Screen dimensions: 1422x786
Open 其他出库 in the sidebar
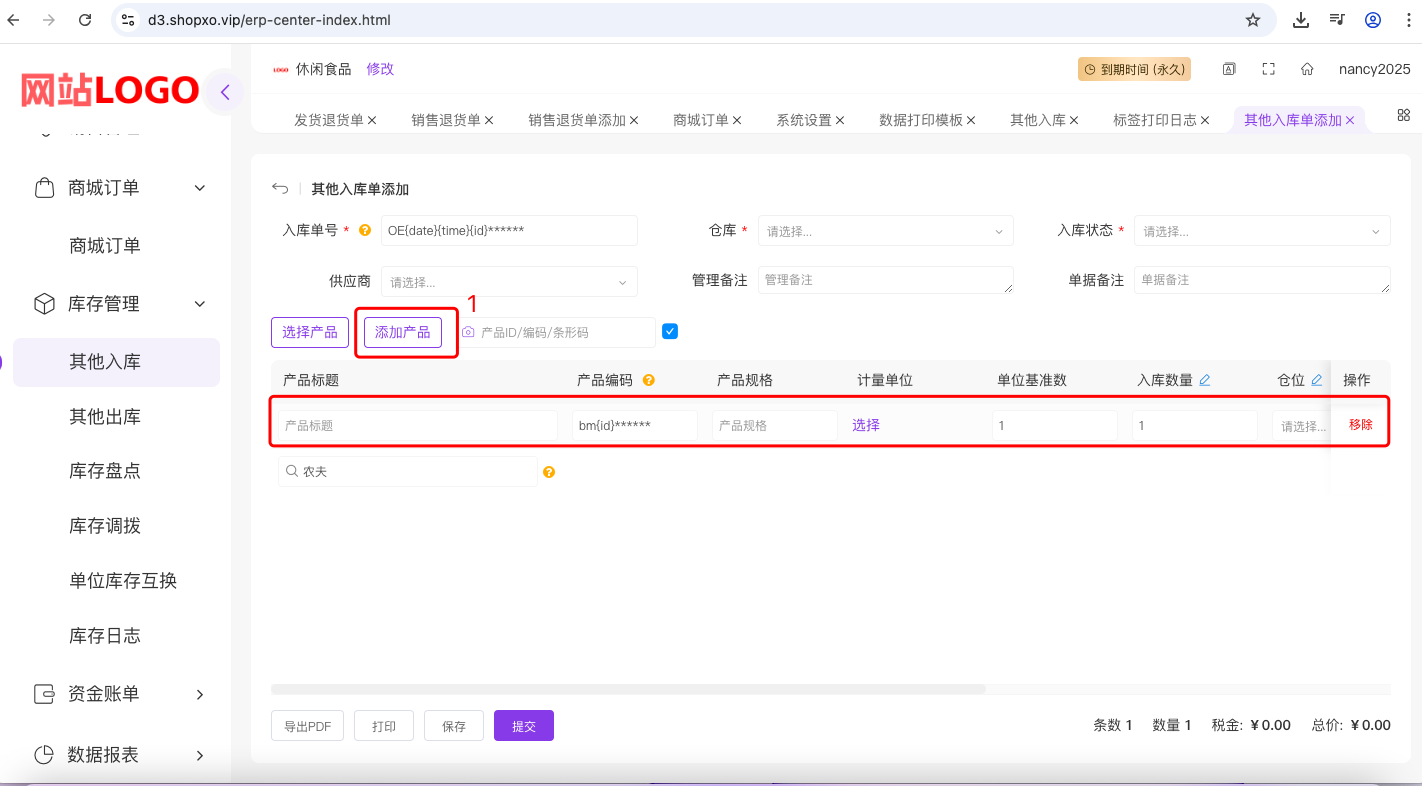[105, 416]
